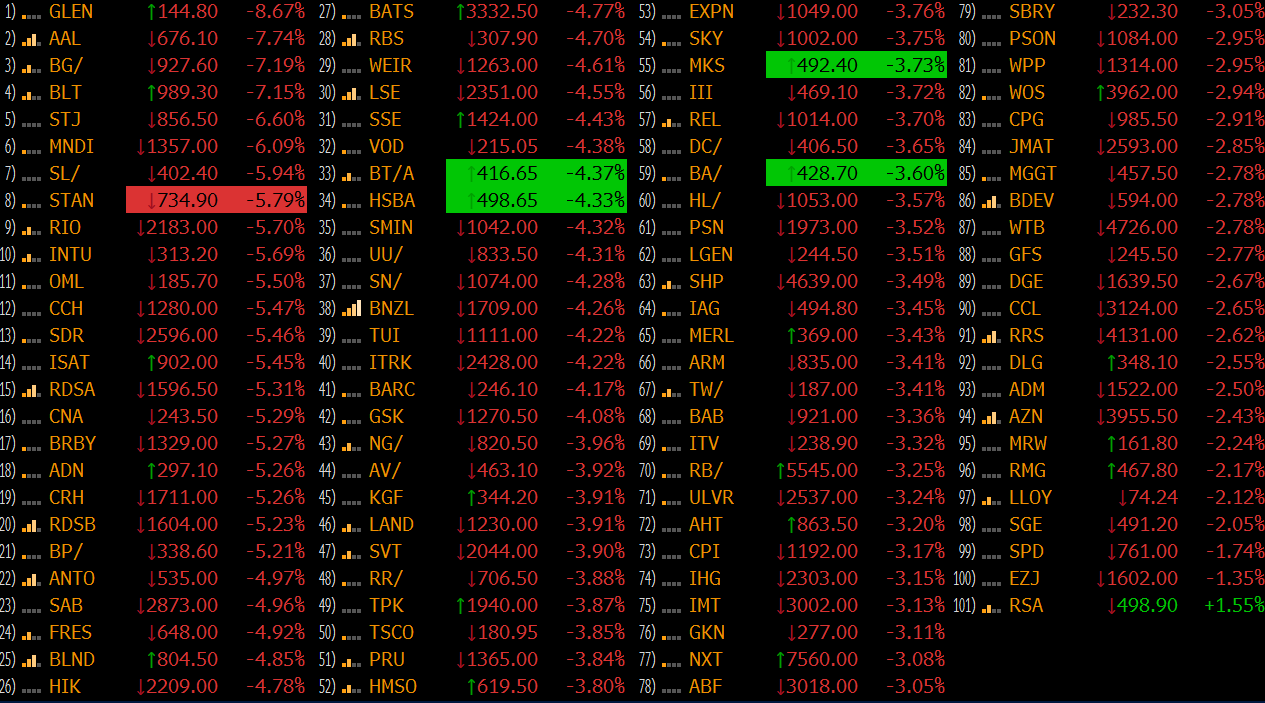Select the GSK ticker symbol
Image resolution: width=1265 pixels, height=703 pixels.
(387, 416)
